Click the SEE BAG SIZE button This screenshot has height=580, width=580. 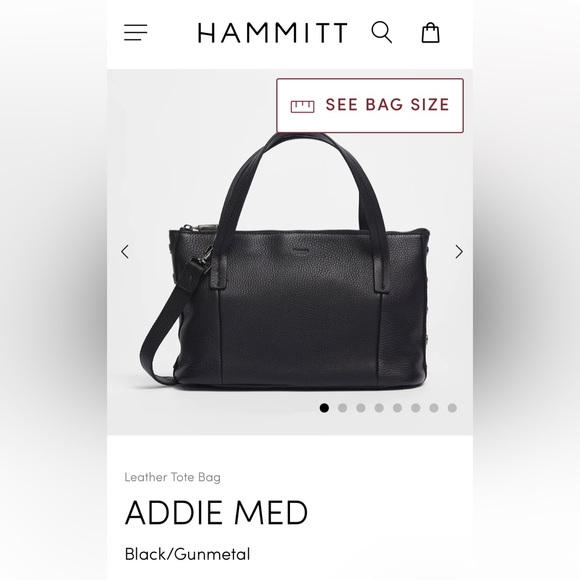click(370, 105)
